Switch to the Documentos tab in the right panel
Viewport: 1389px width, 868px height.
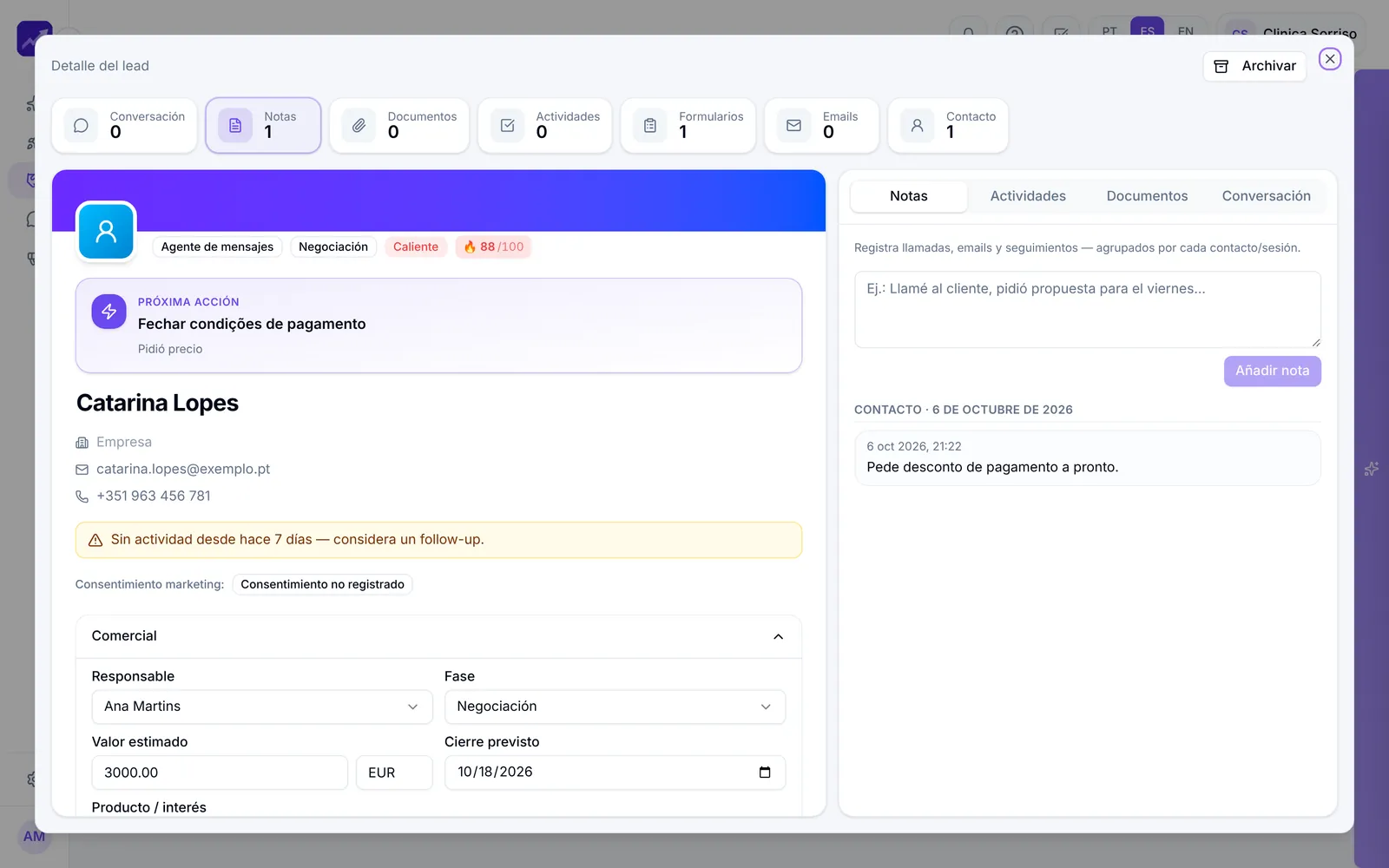pyautogui.click(x=1147, y=196)
